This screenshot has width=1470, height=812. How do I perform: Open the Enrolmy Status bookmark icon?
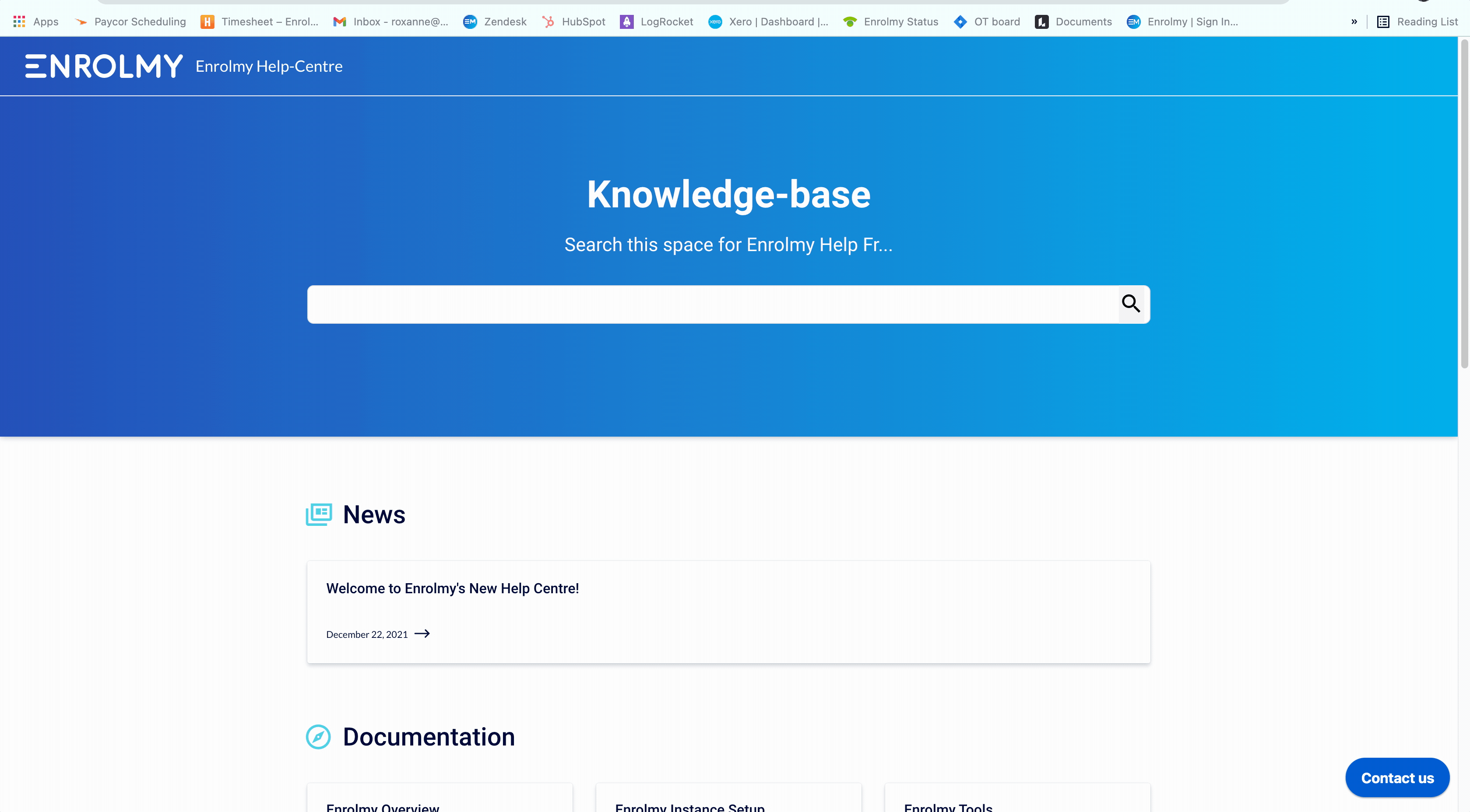point(850,22)
